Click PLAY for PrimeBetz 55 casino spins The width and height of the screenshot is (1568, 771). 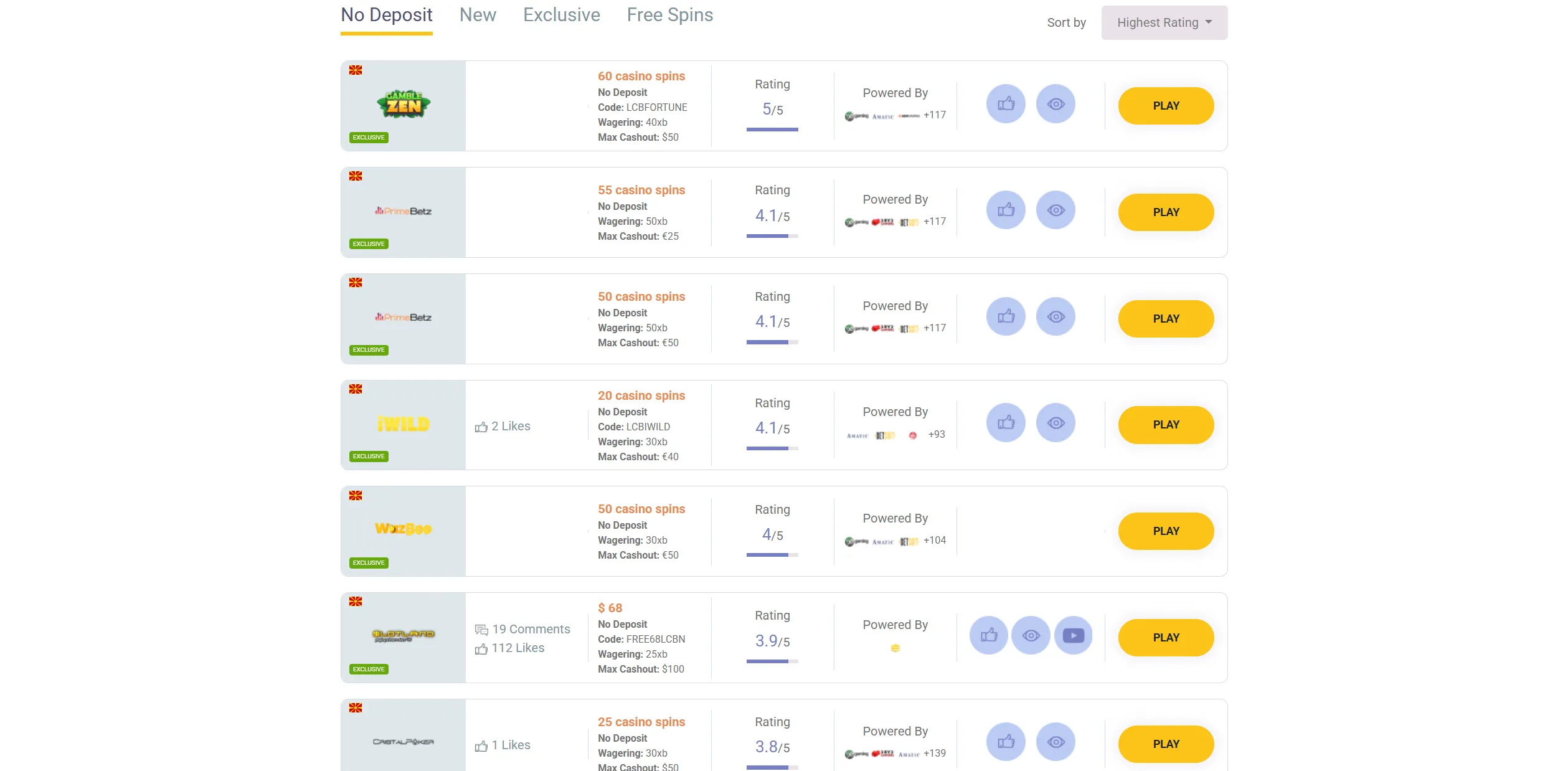(1166, 212)
